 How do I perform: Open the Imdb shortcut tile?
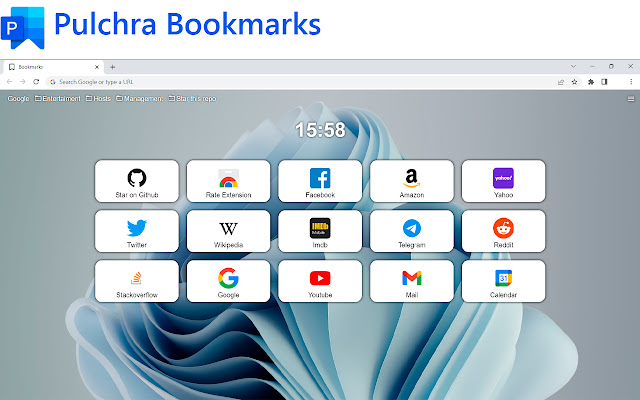(320, 231)
